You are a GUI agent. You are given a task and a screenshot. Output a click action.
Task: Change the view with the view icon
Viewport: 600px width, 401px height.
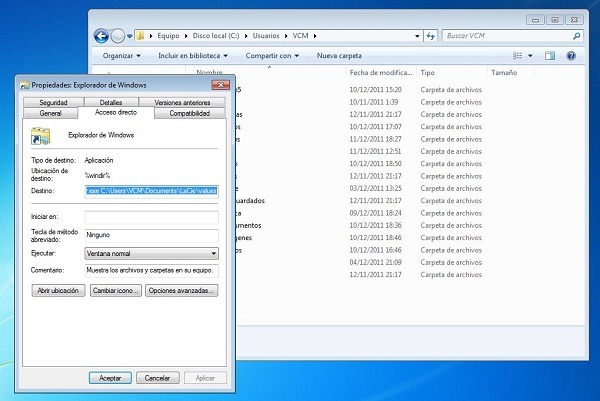(x=517, y=56)
